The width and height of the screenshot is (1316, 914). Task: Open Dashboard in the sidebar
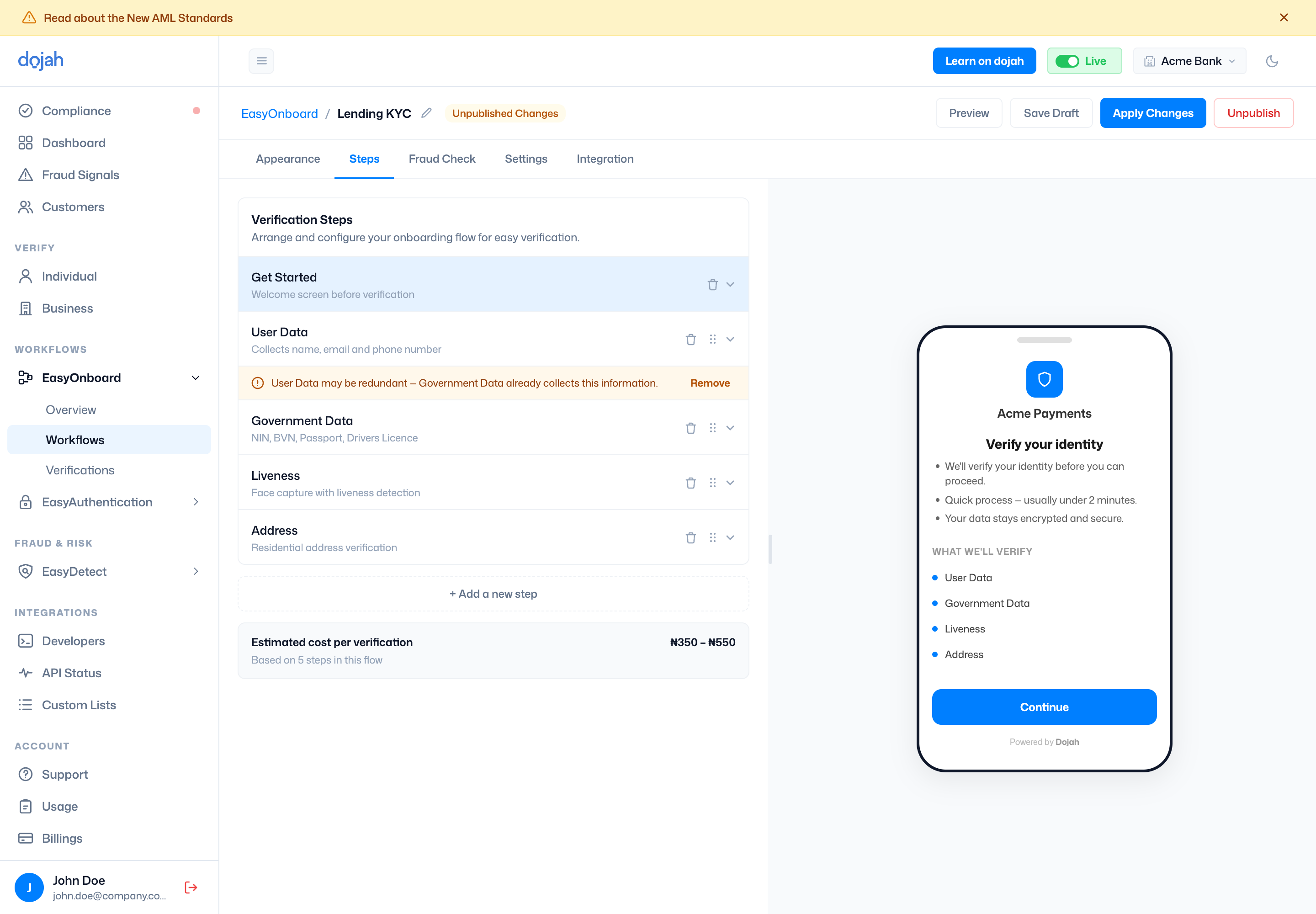(x=109, y=143)
